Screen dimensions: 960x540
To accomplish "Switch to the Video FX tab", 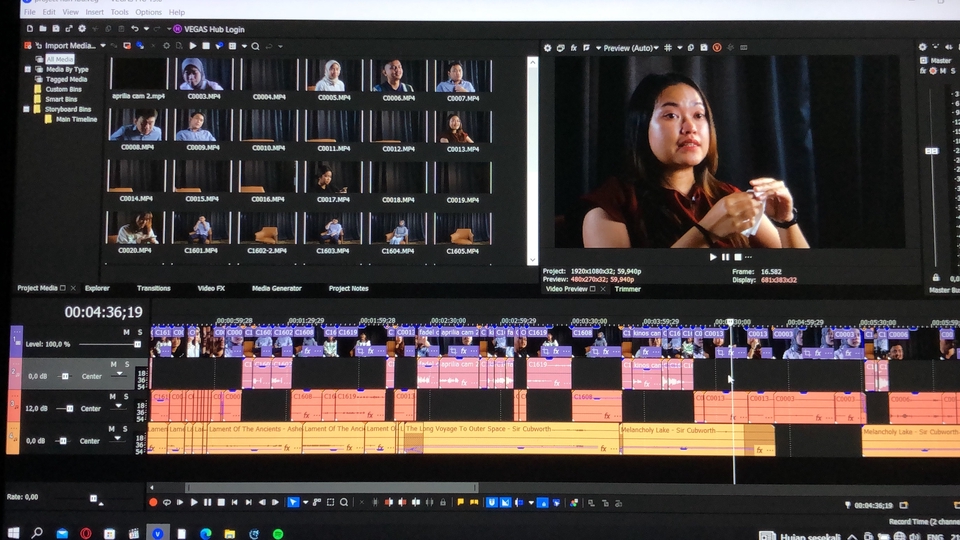I will click(x=211, y=288).
